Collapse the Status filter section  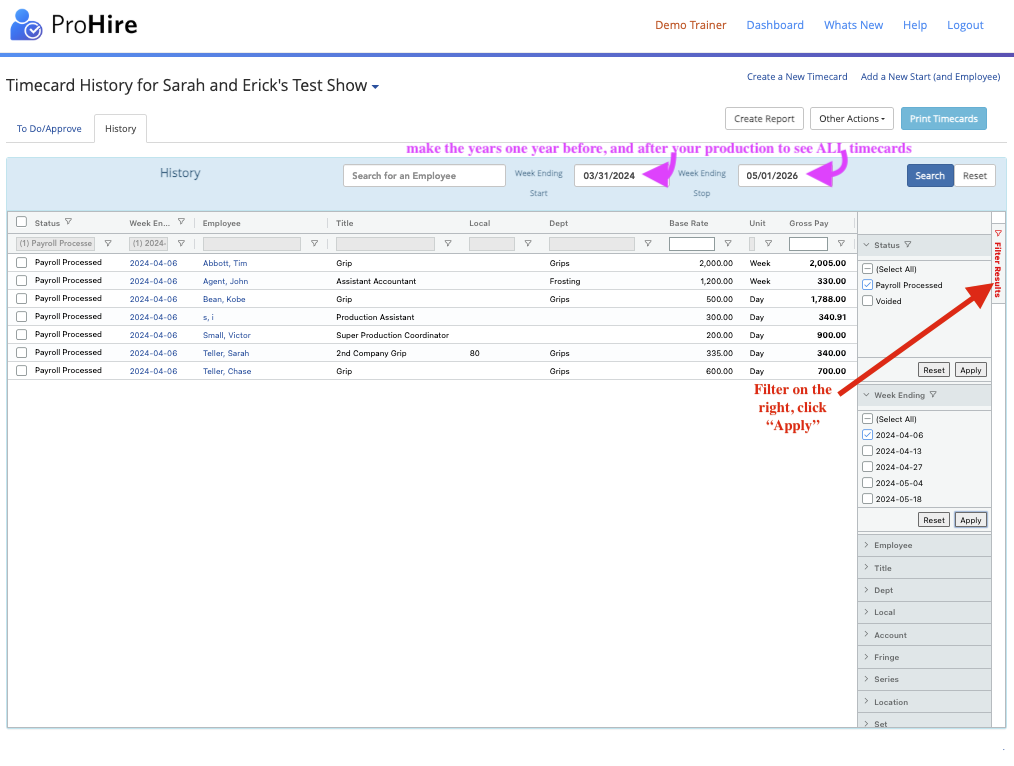(867, 245)
